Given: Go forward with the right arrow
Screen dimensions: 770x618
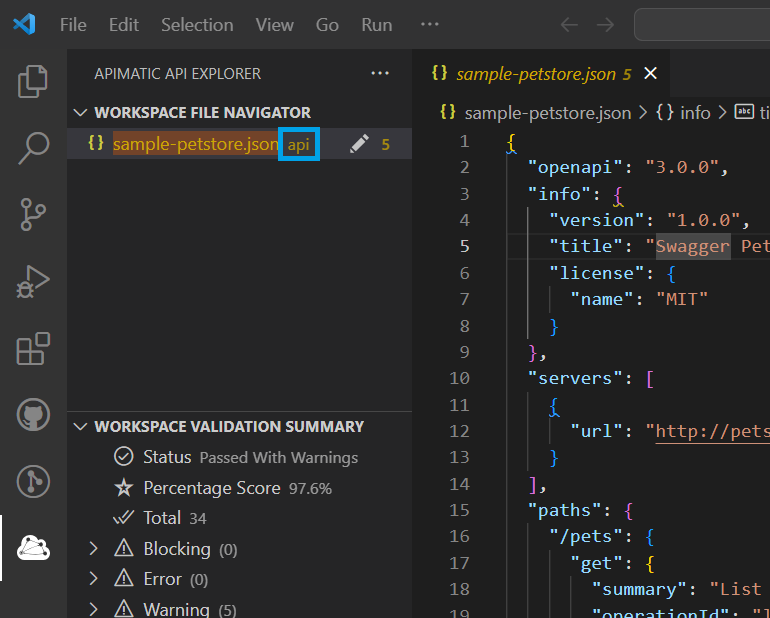Looking at the screenshot, I should coord(605,25).
